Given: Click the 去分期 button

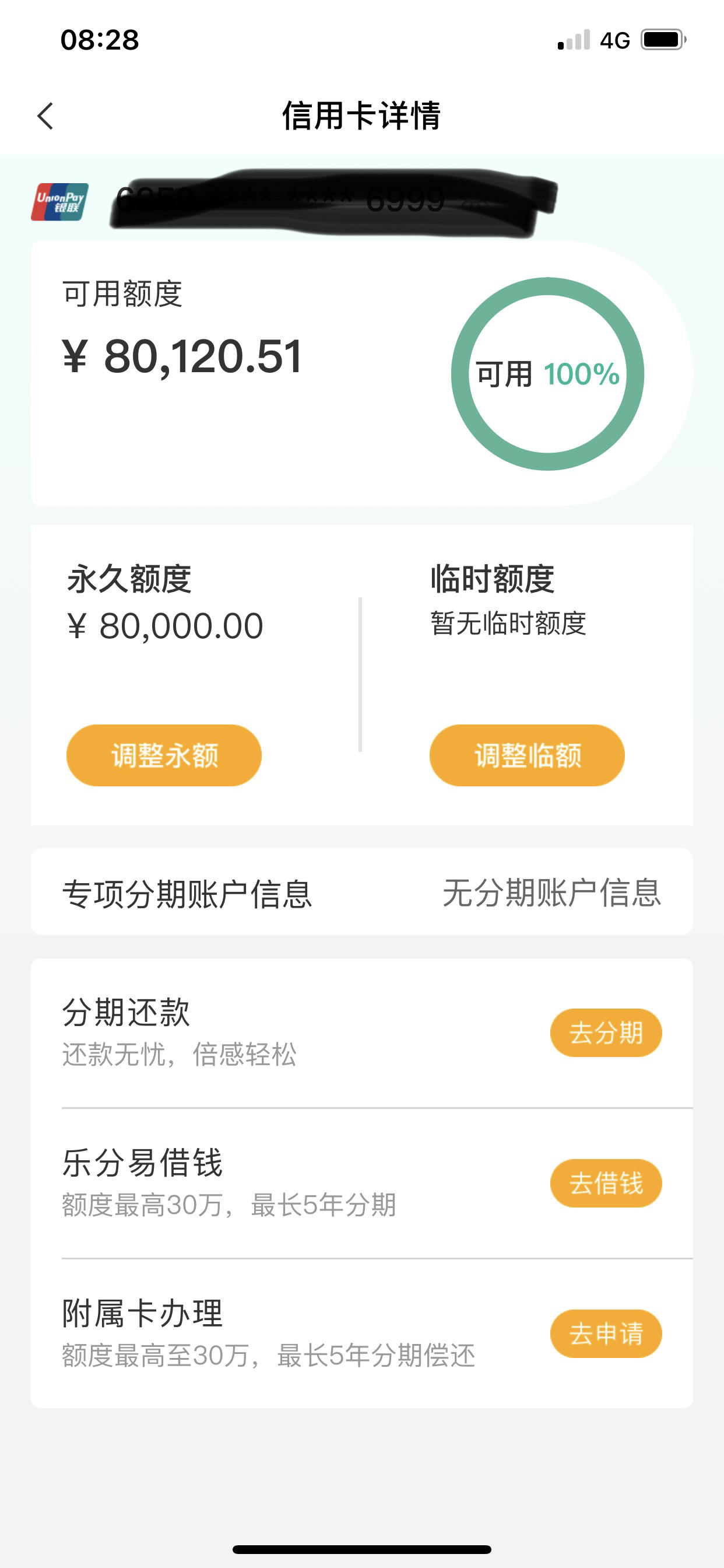Looking at the screenshot, I should [606, 1033].
